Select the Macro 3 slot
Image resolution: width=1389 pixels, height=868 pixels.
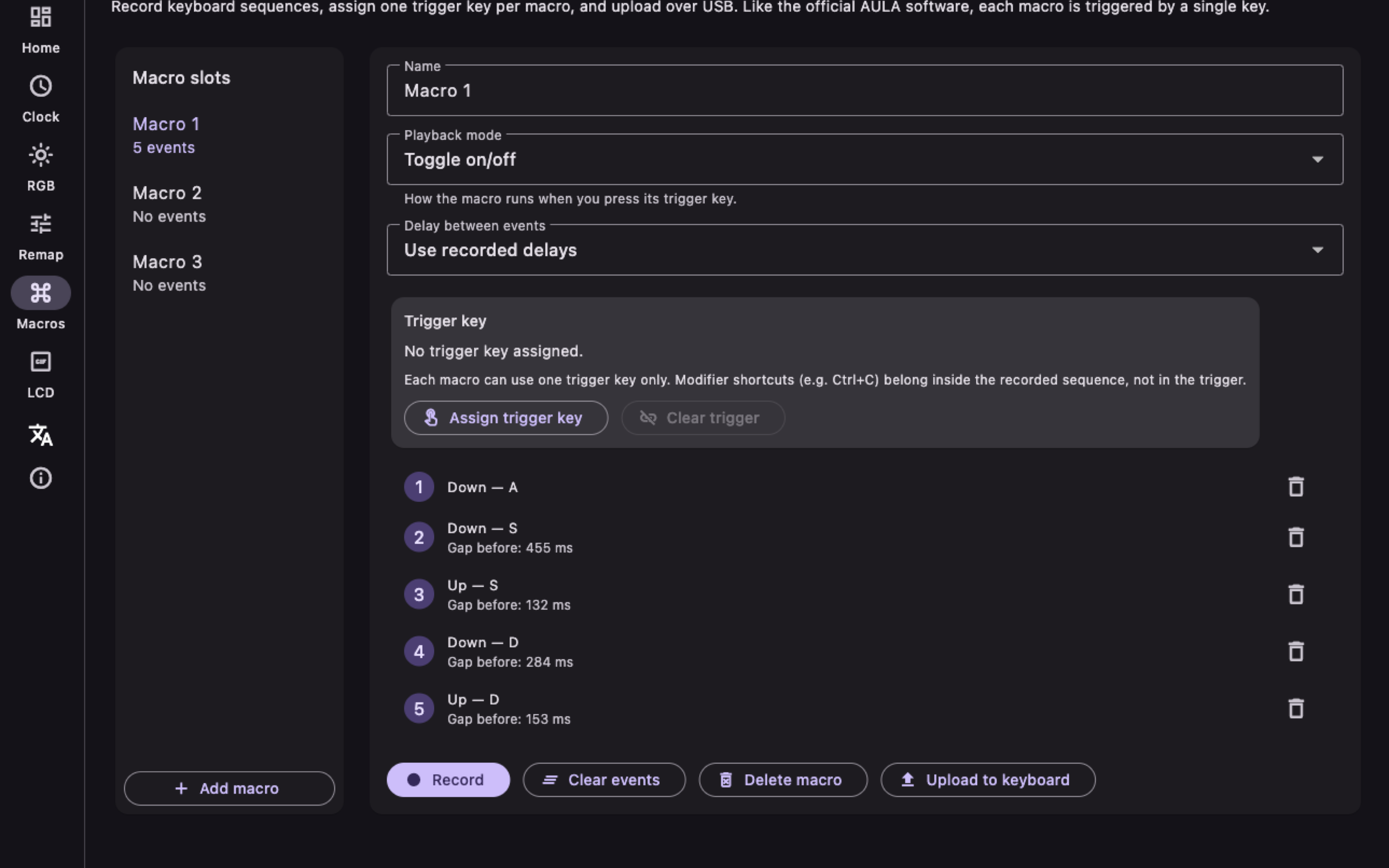click(x=230, y=273)
